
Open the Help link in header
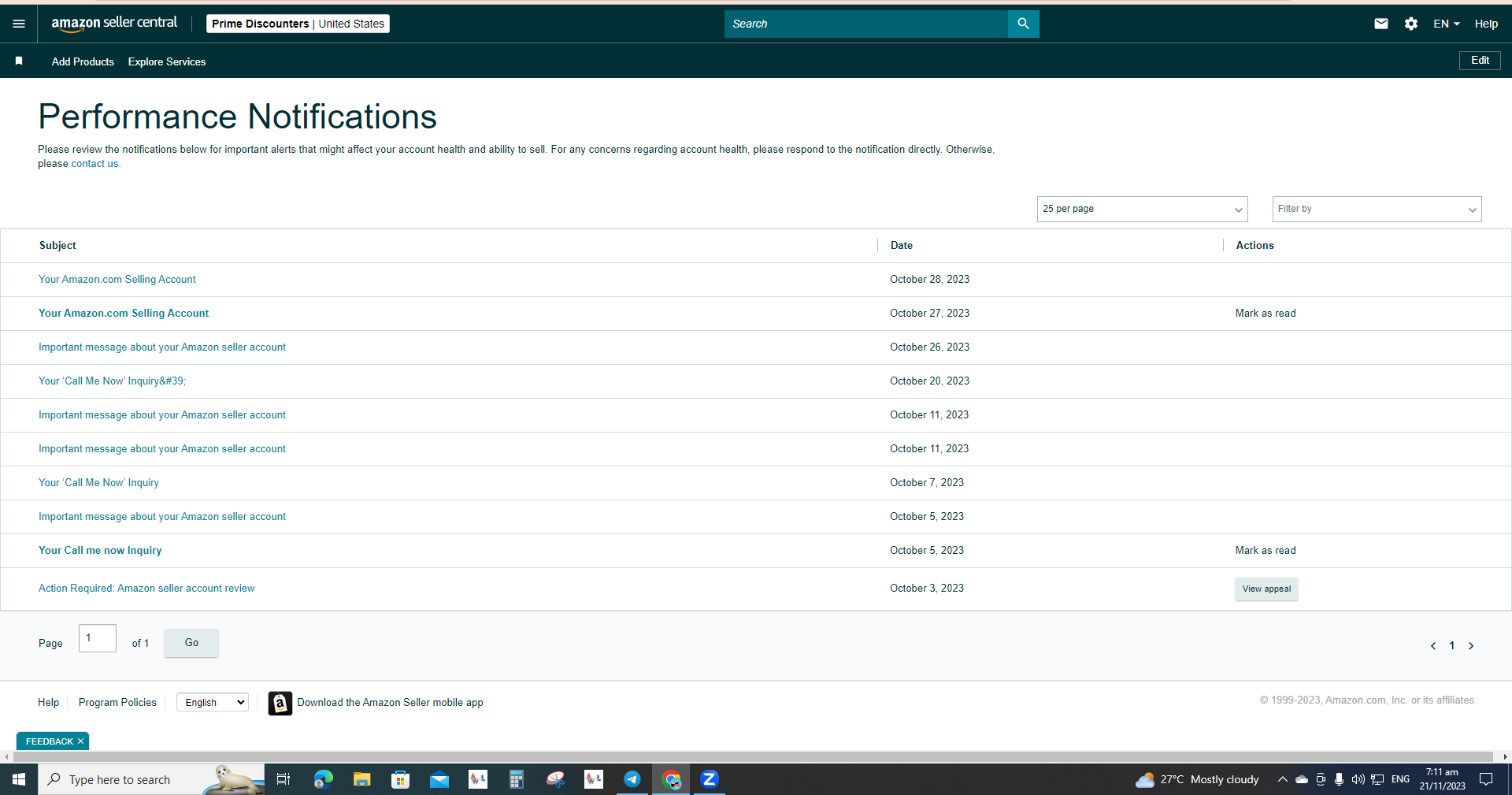[x=1486, y=24]
